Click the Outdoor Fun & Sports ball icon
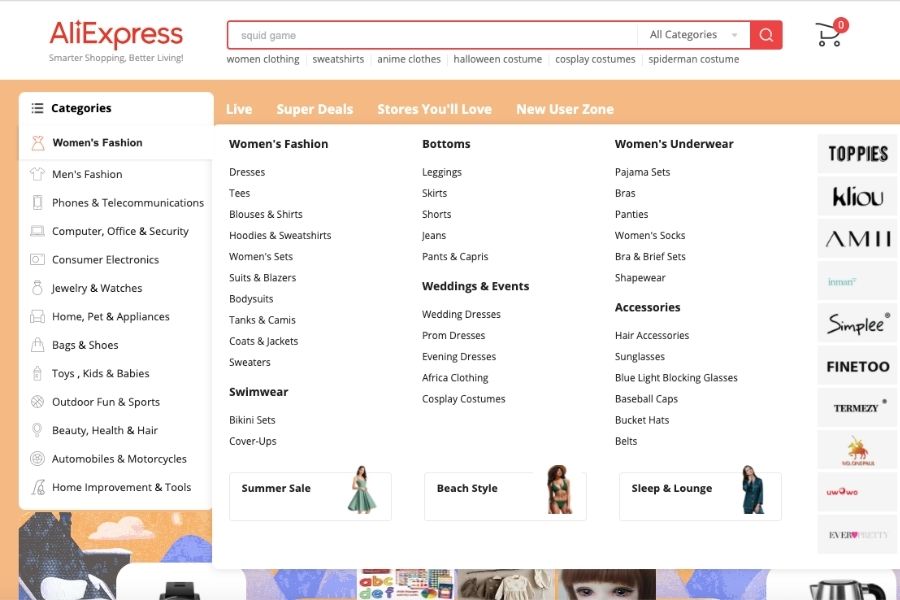This screenshot has height=600, width=900. pyautogui.click(x=37, y=402)
